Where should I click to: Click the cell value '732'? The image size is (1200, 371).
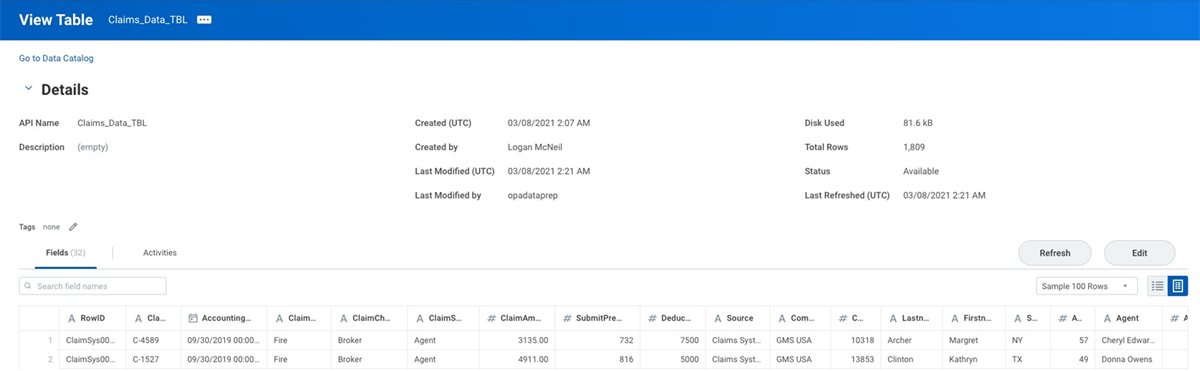(x=627, y=340)
